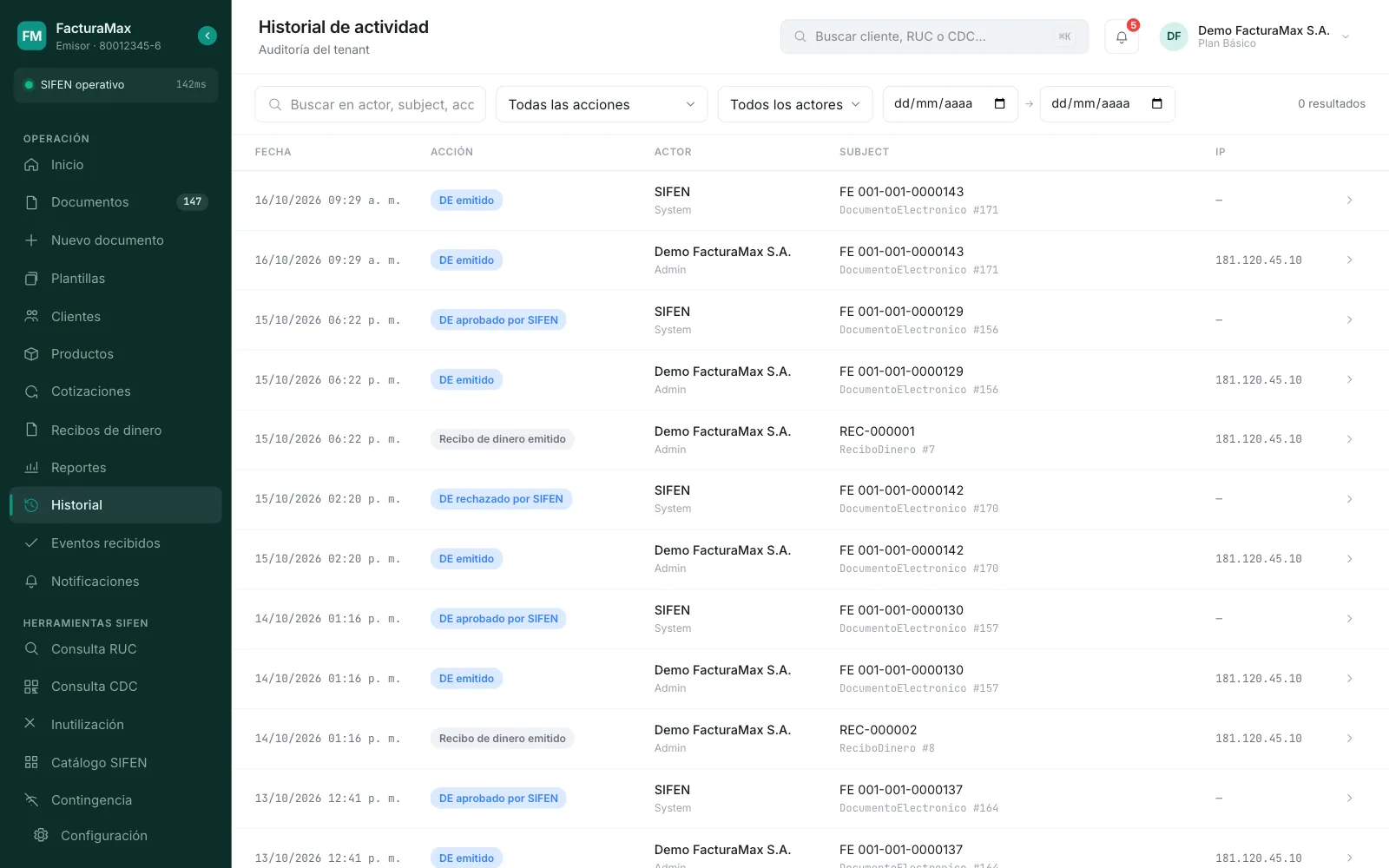This screenshot has height=868, width=1389.
Task: Click the Reportes chart icon
Action: click(31, 468)
